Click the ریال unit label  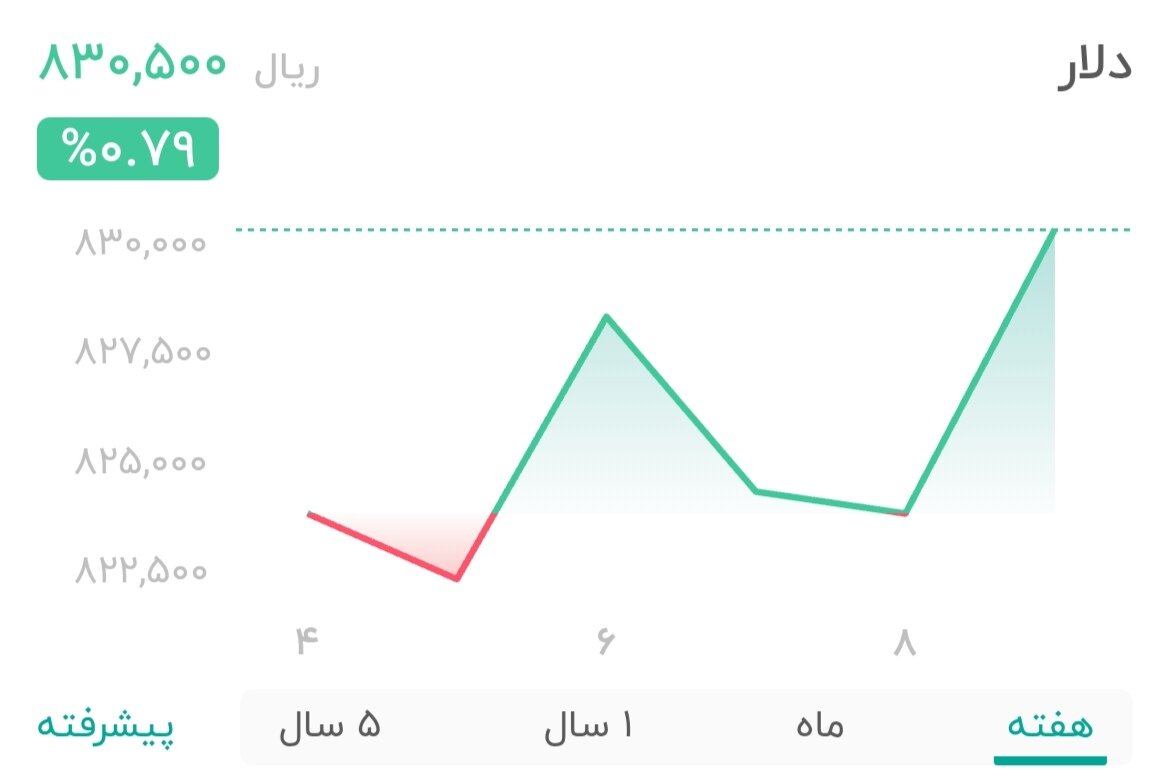tap(287, 70)
